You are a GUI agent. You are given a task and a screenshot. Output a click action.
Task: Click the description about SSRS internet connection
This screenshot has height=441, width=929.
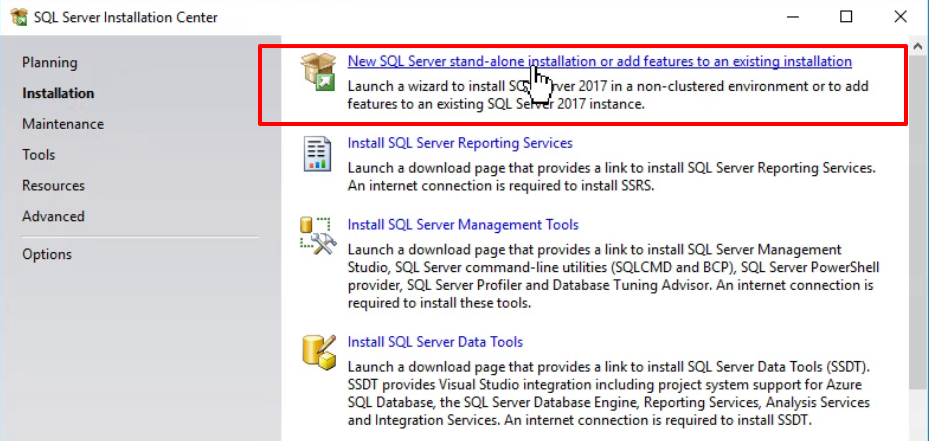pyautogui.click(x=611, y=177)
